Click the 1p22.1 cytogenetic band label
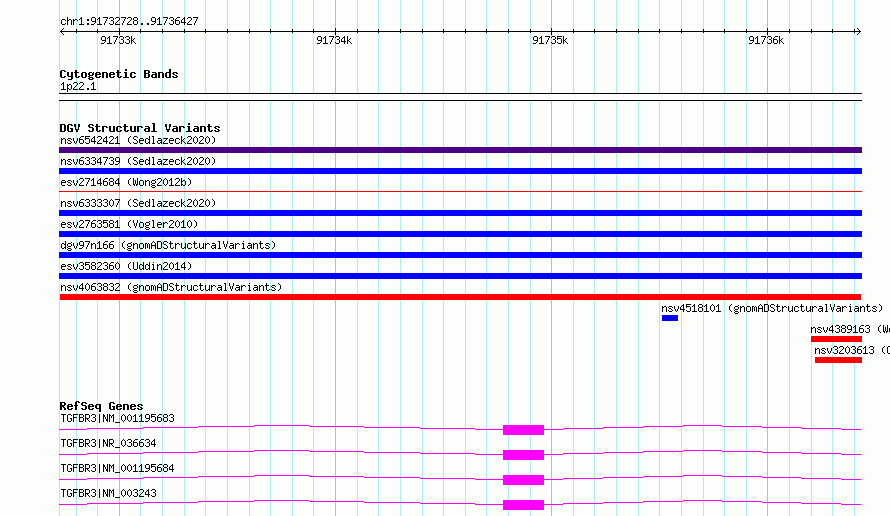 [x=78, y=86]
